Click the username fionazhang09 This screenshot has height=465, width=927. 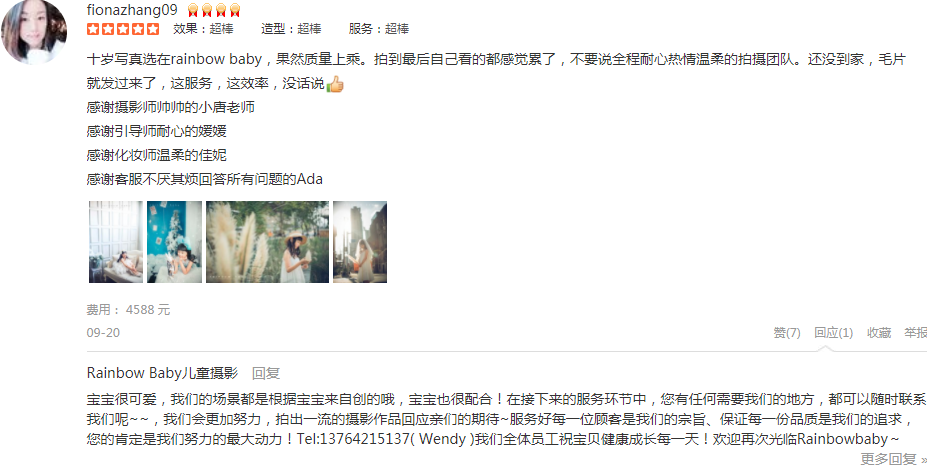132,9
